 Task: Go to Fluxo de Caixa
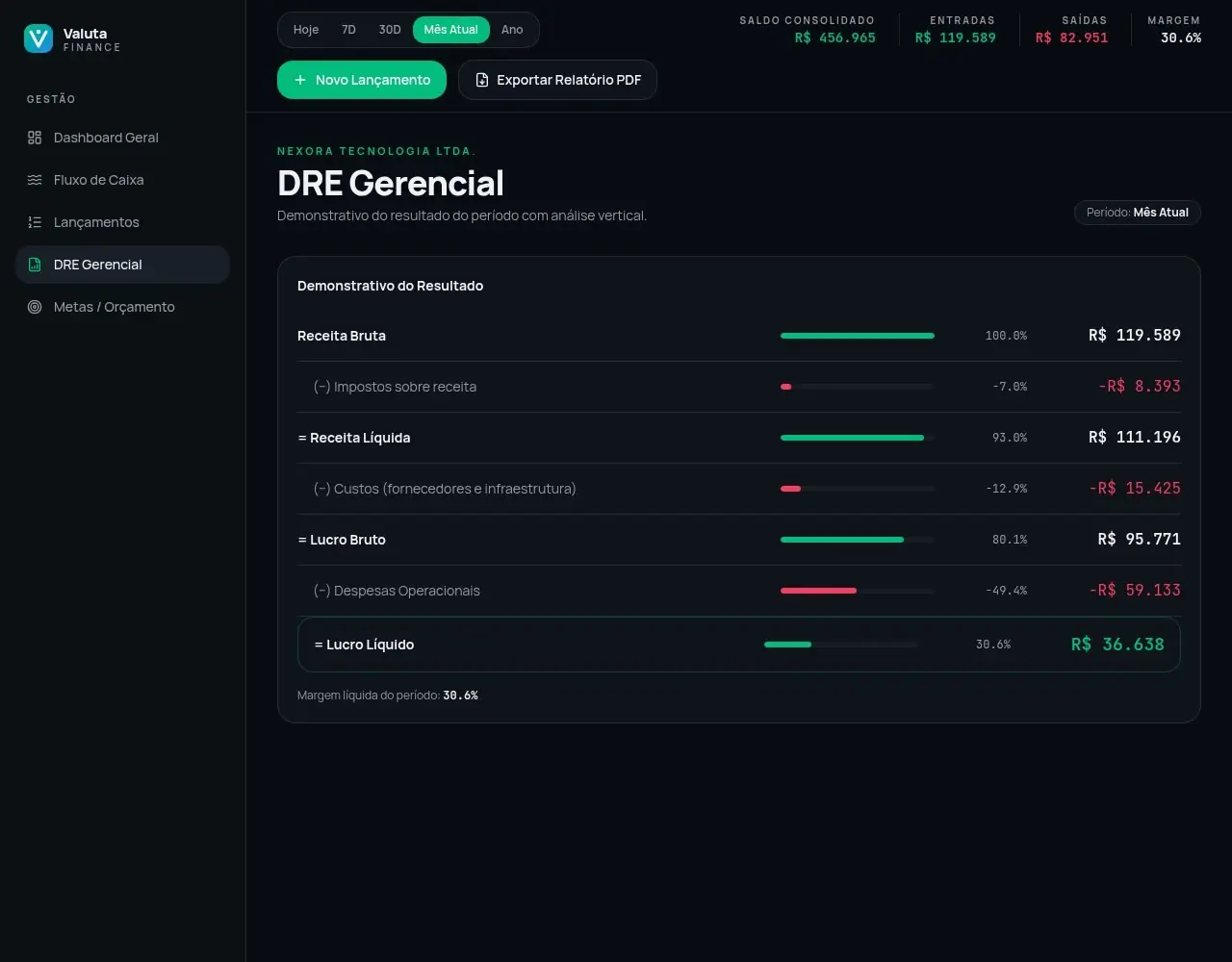(122, 180)
